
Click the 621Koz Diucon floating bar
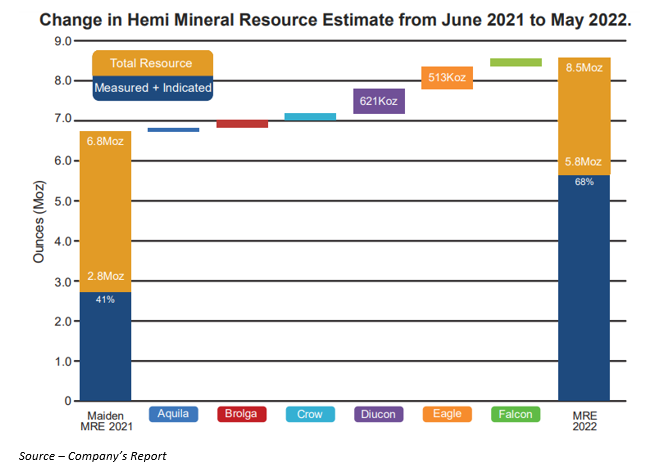tap(379, 101)
